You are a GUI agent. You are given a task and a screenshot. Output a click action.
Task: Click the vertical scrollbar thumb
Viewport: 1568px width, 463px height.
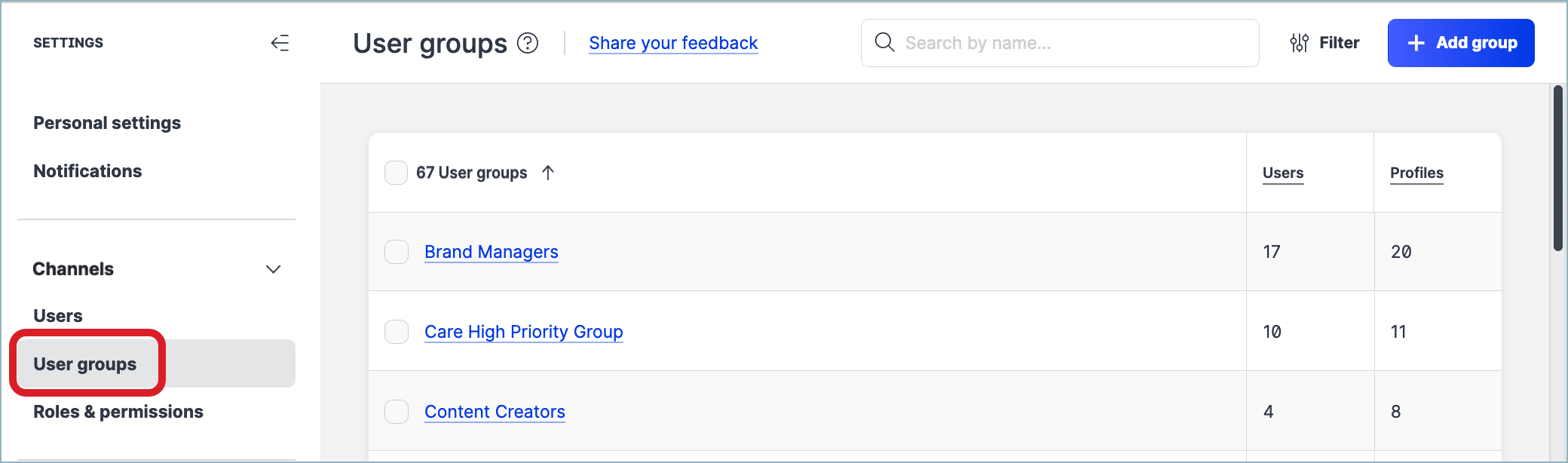[1557, 167]
